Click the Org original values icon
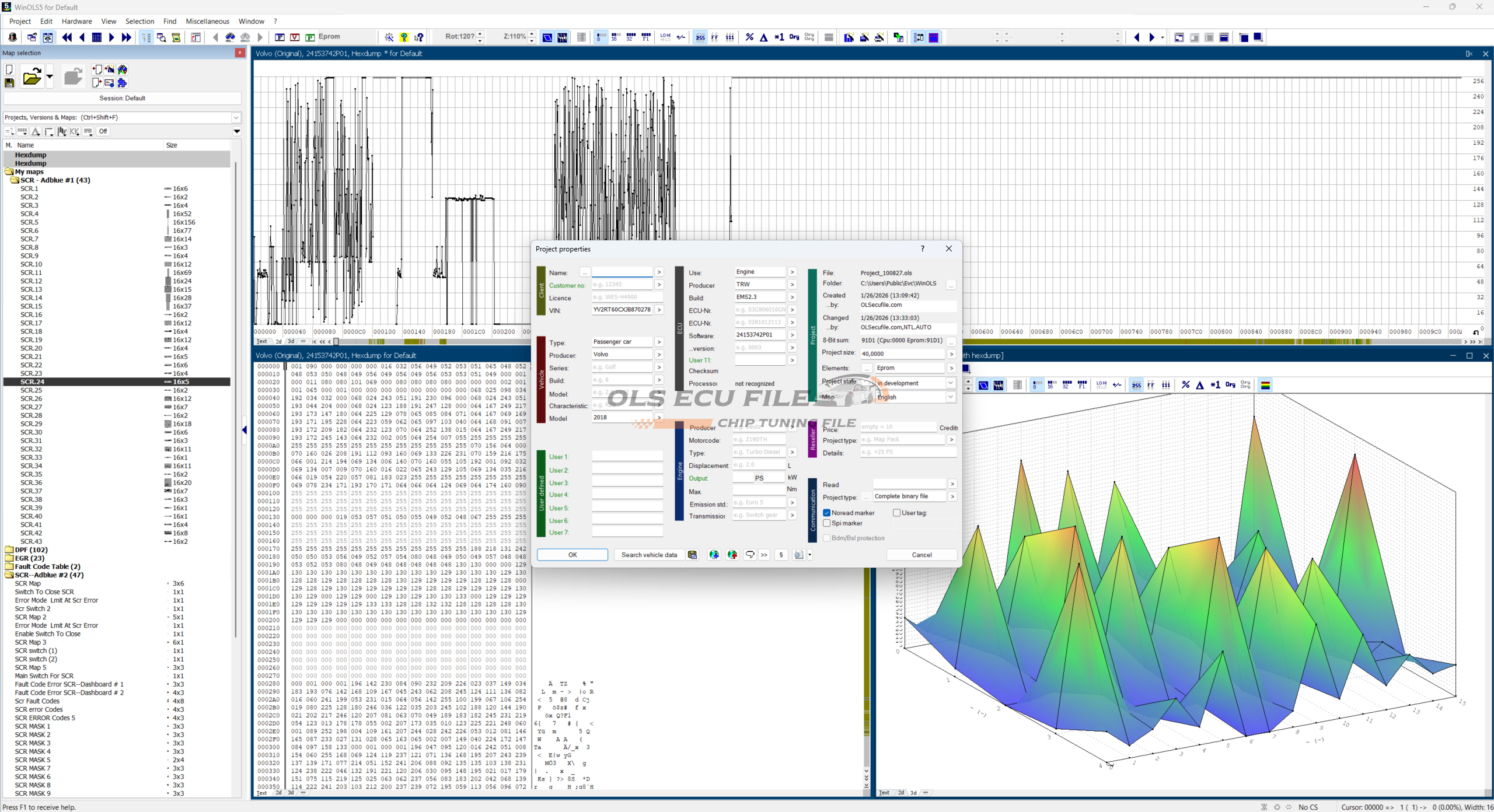Viewport: 1494px width, 812px height. coord(794,37)
